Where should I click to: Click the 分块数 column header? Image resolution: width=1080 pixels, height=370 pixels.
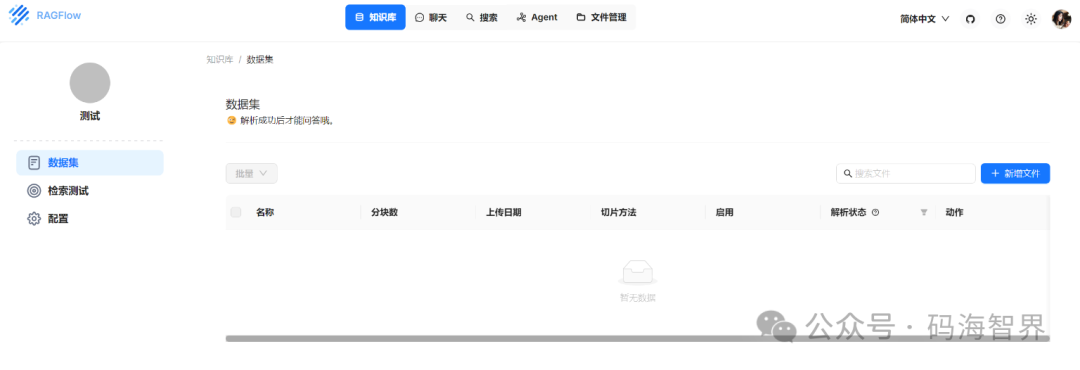point(384,212)
